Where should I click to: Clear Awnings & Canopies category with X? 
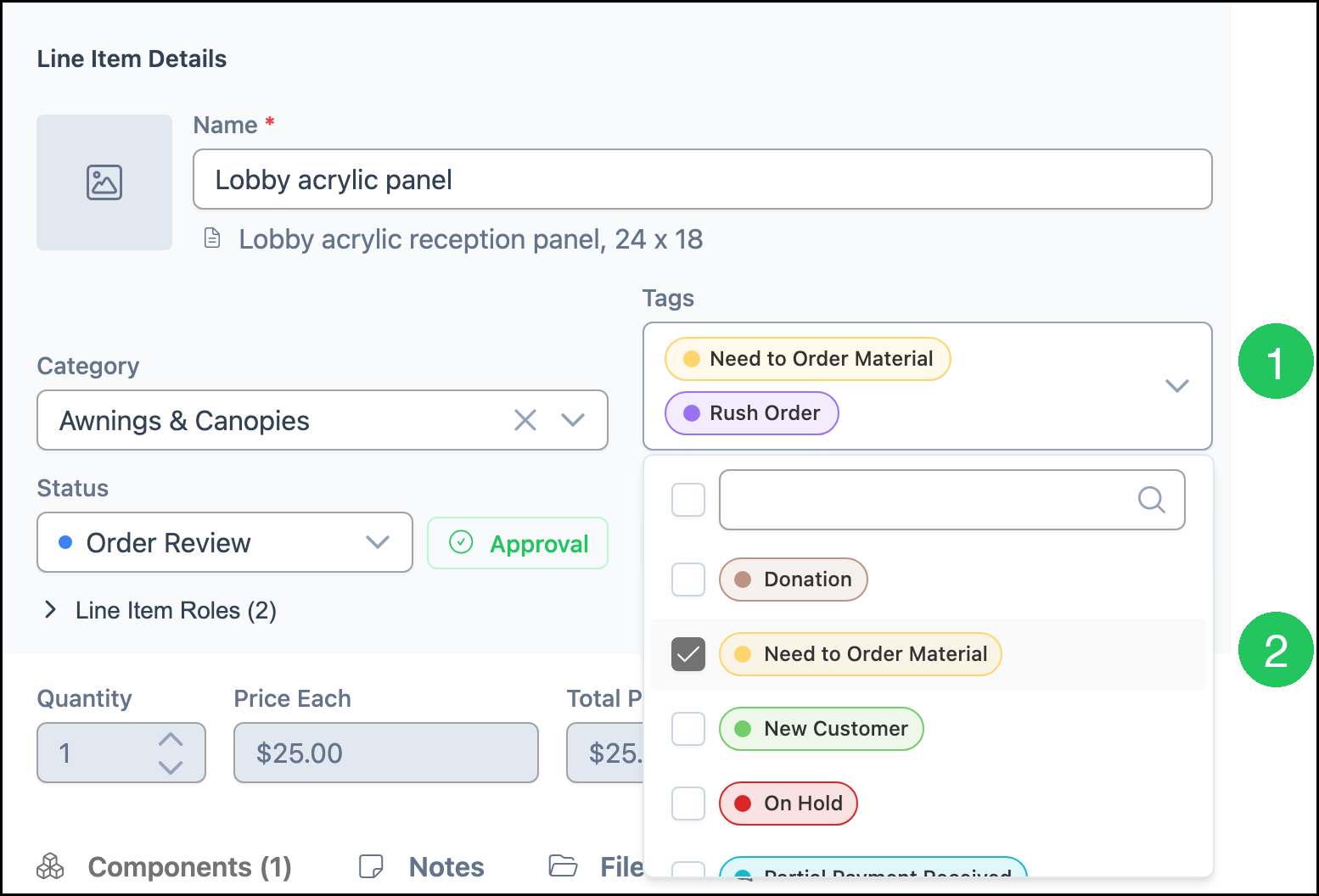(525, 420)
